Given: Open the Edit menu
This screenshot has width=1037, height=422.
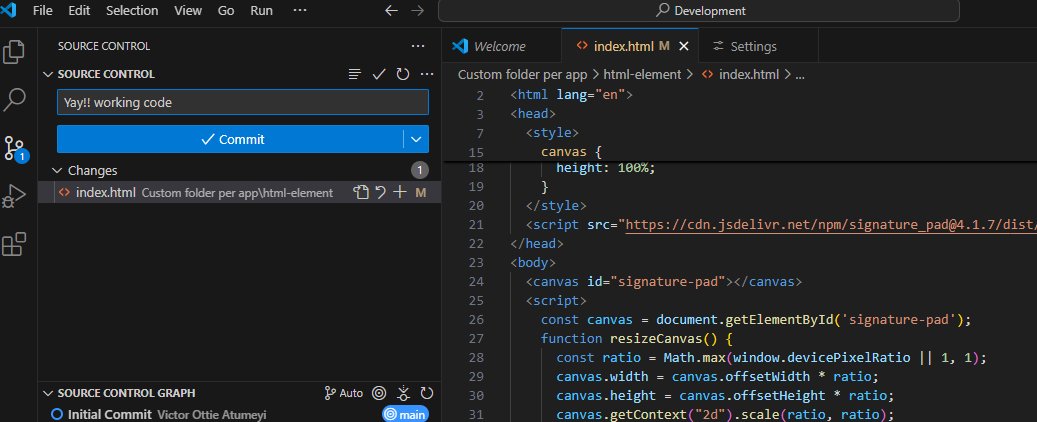Looking at the screenshot, I should pos(79,11).
